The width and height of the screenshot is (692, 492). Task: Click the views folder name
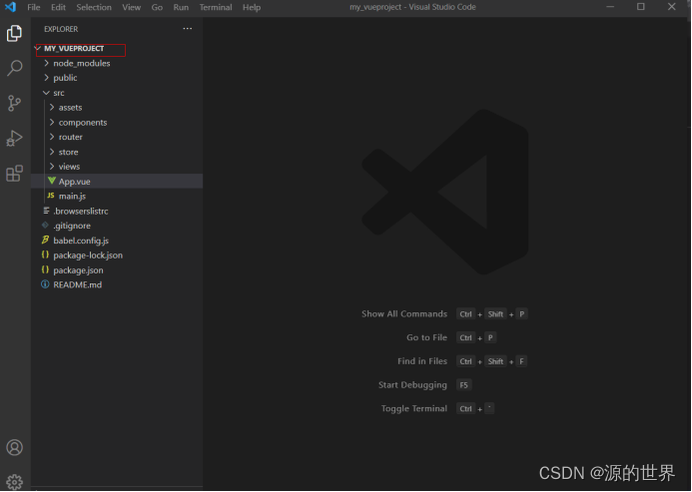pyautogui.click(x=69, y=166)
